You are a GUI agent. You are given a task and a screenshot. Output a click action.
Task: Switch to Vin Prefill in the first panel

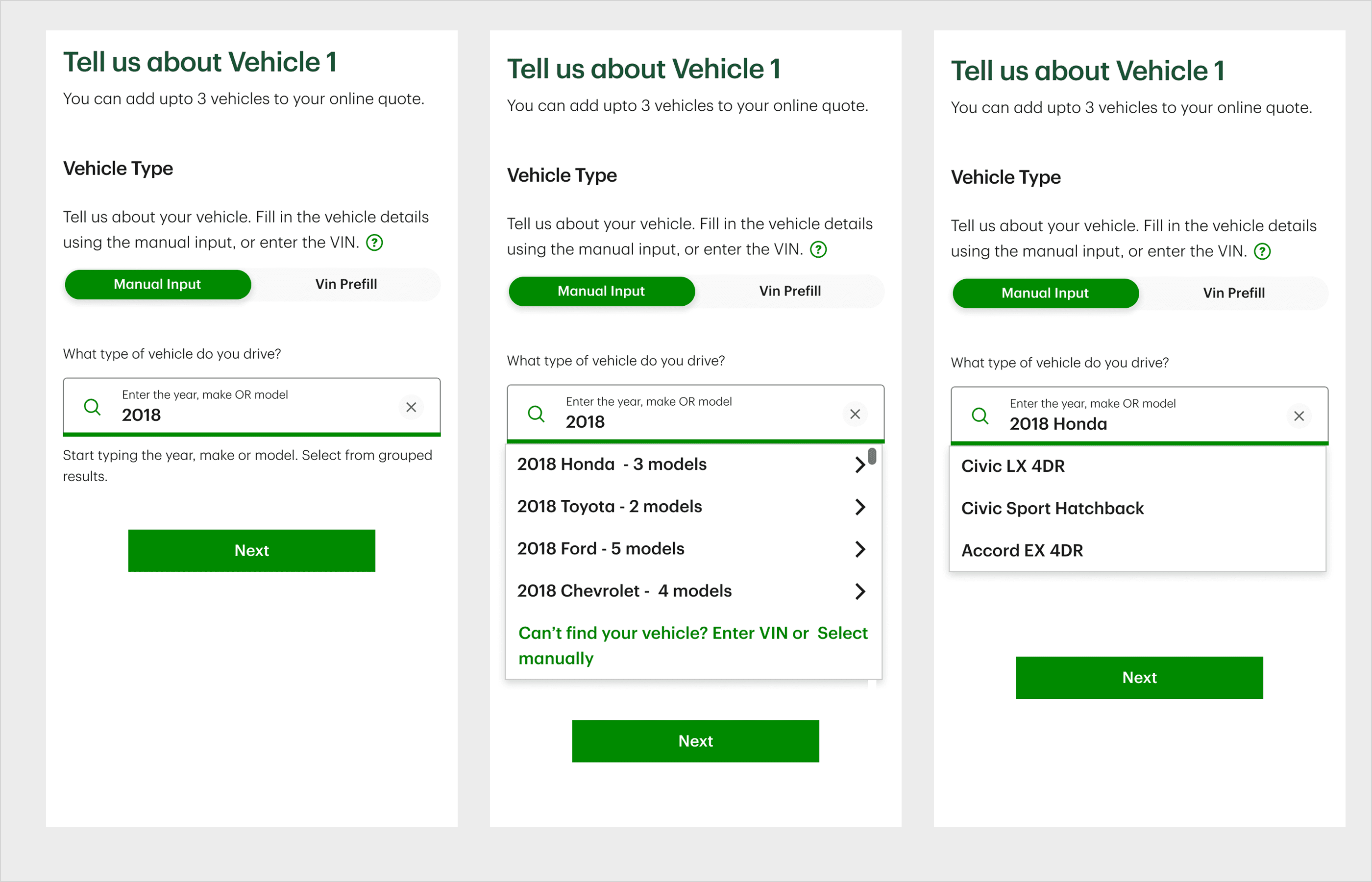(346, 284)
